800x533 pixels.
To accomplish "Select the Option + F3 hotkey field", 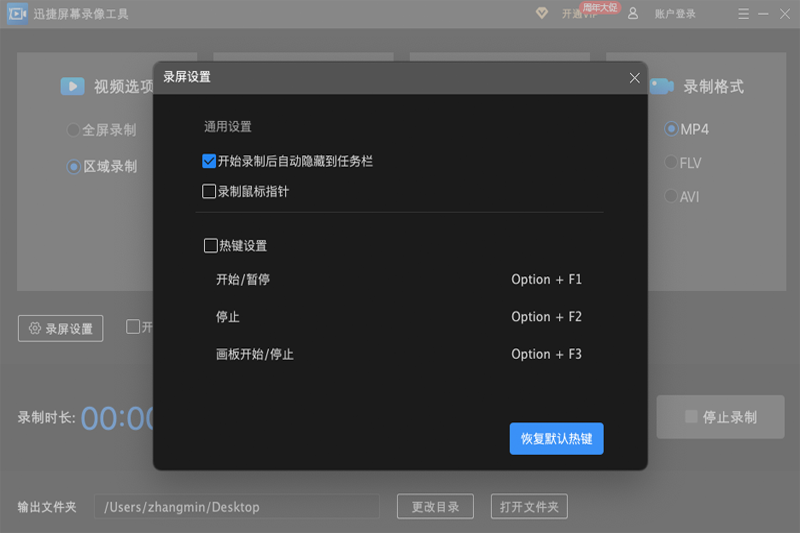I will tap(546, 354).
